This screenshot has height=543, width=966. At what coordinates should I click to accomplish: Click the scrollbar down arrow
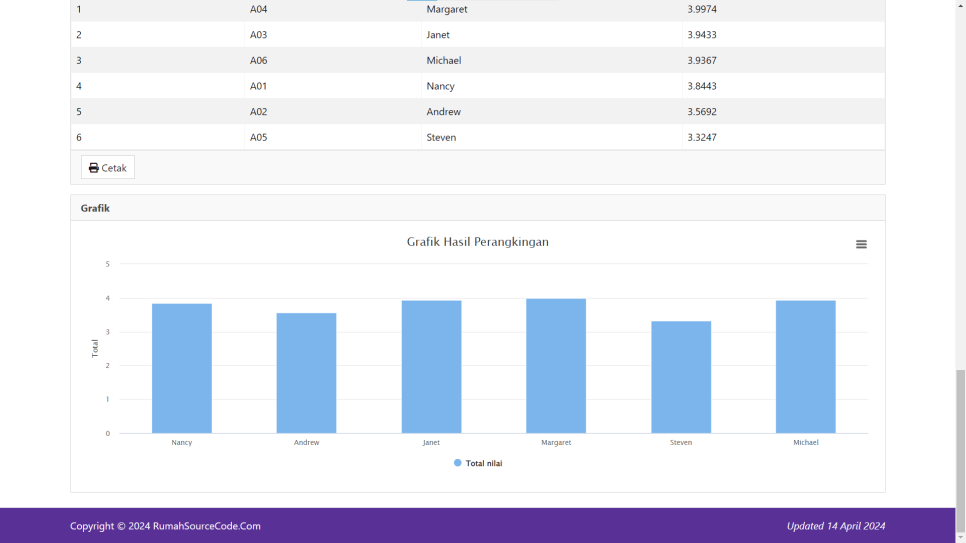[x=960, y=537]
